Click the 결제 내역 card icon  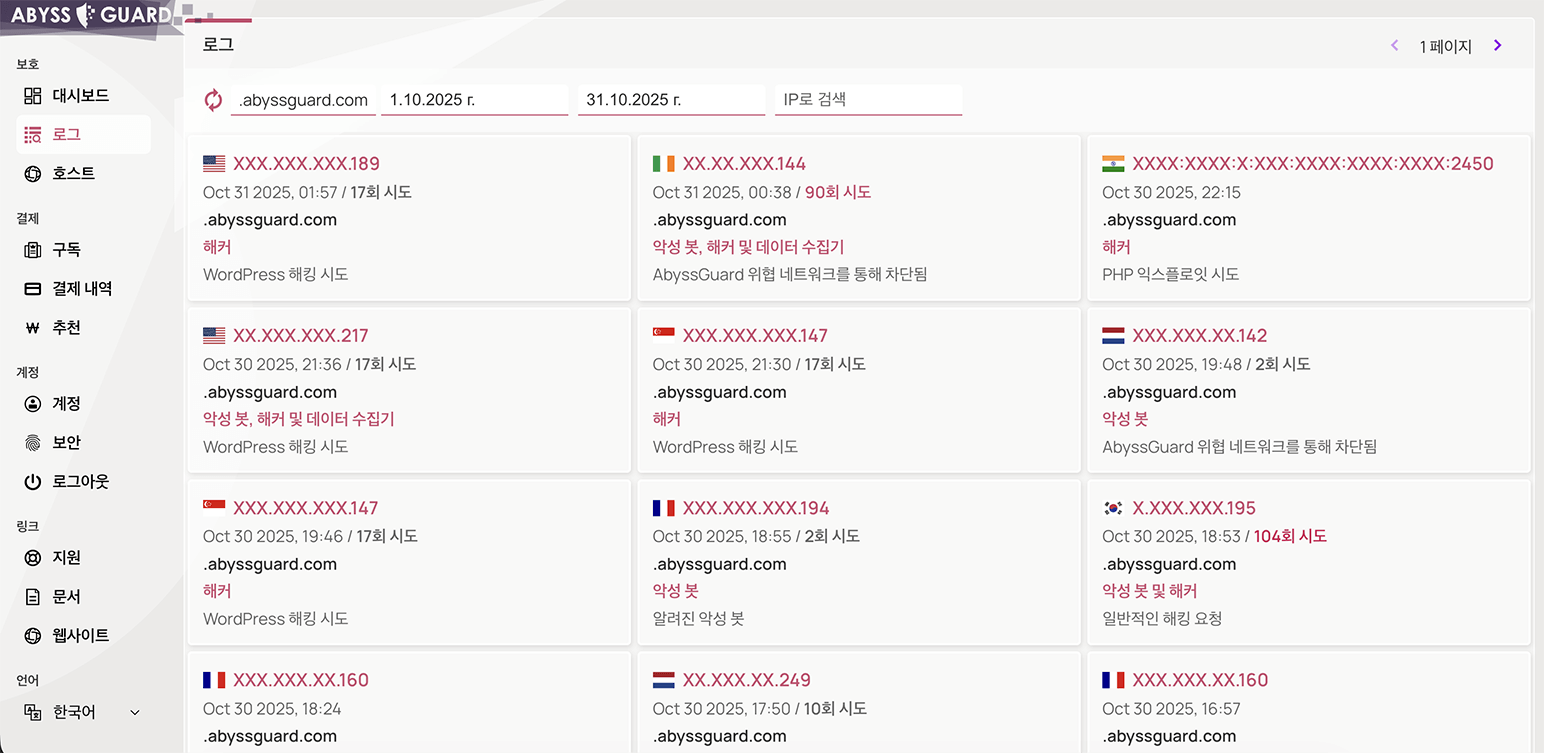[33, 289]
